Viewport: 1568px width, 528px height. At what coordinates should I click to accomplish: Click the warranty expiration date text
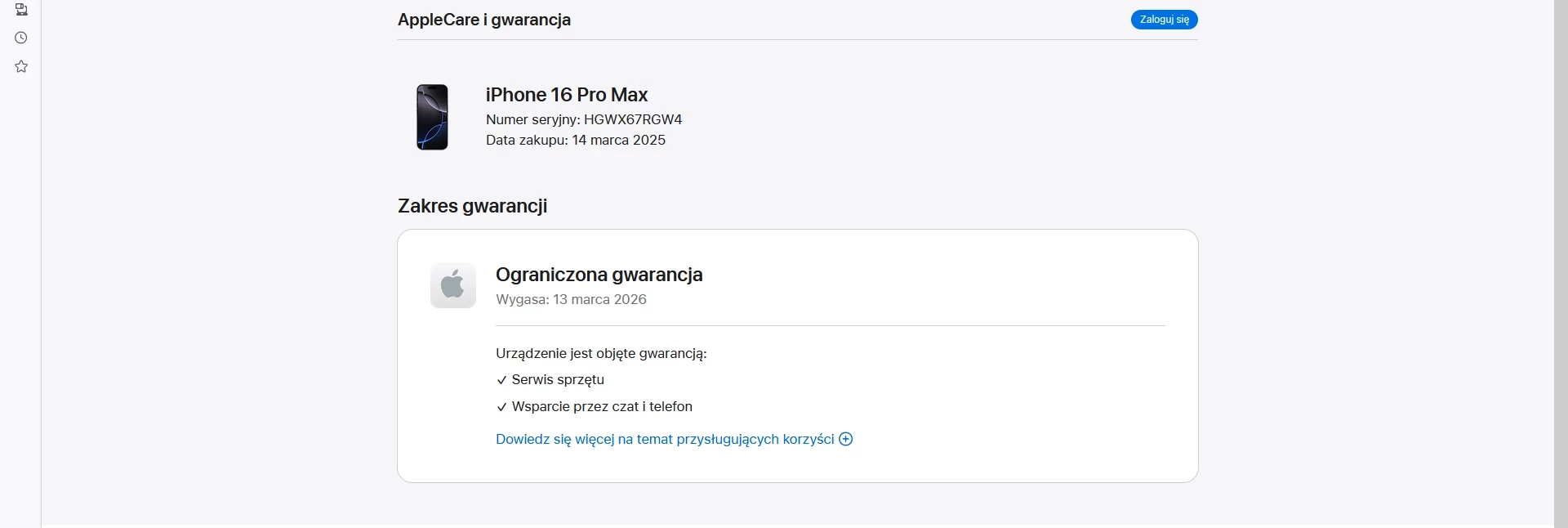pyautogui.click(x=571, y=300)
